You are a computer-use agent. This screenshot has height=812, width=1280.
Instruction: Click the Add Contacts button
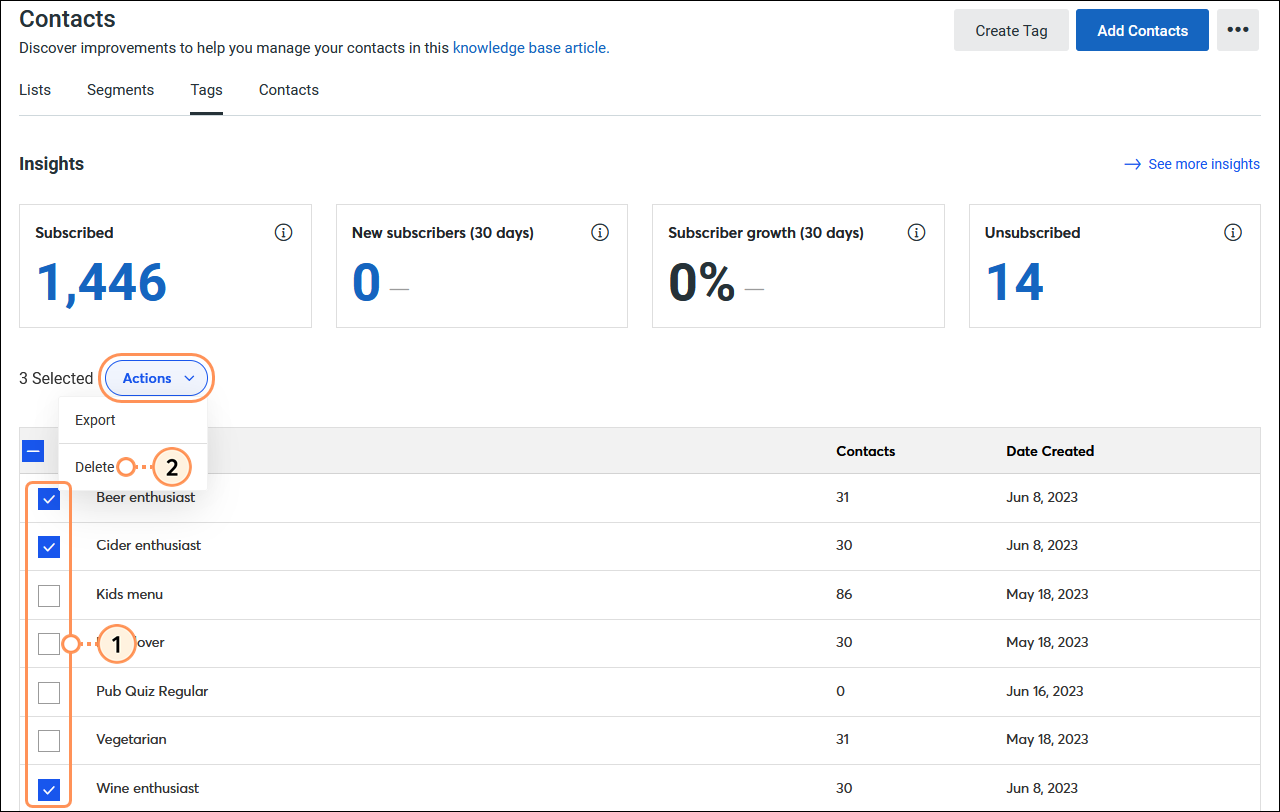[x=1142, y=30]
